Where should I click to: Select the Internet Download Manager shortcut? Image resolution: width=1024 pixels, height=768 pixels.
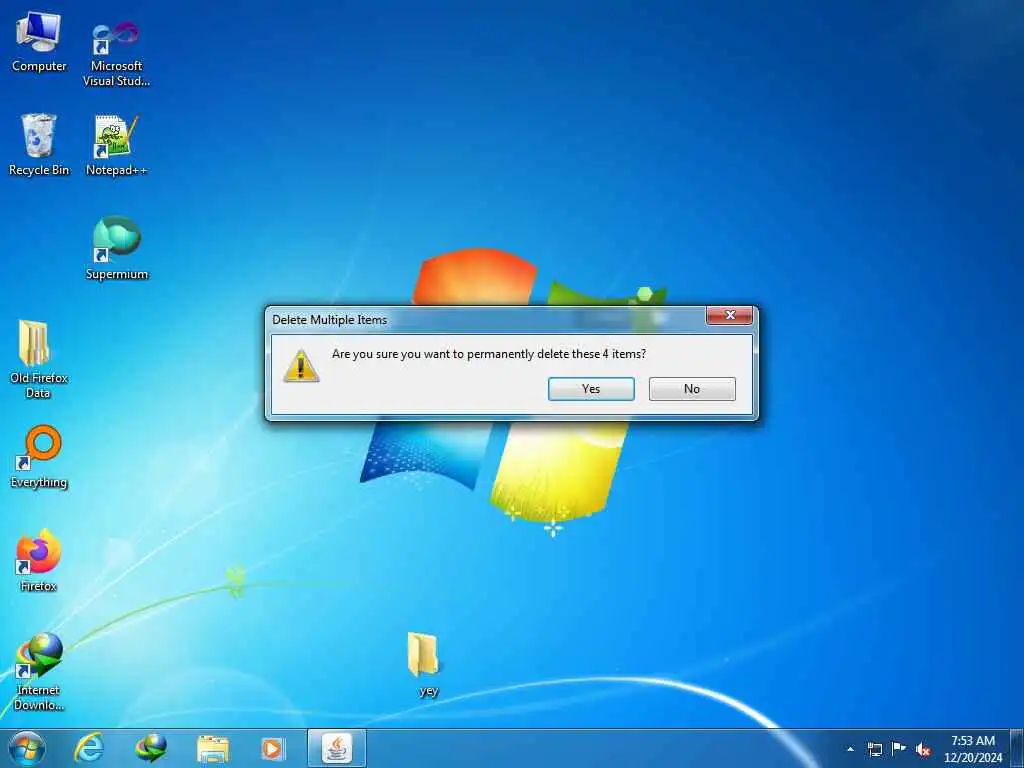click(39, 671)
